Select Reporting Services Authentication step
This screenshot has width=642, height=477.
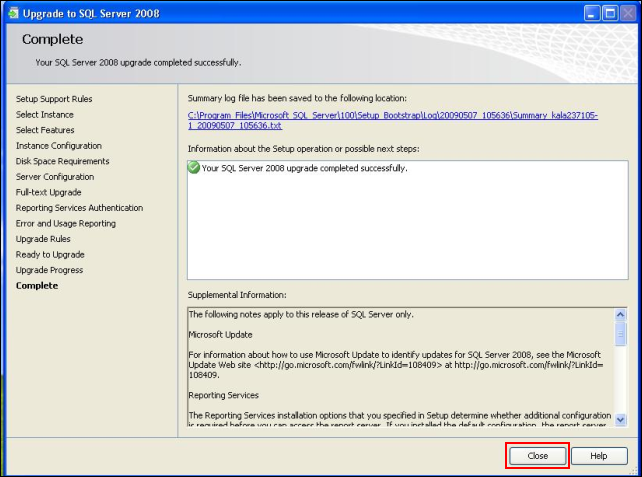point(79,208)
